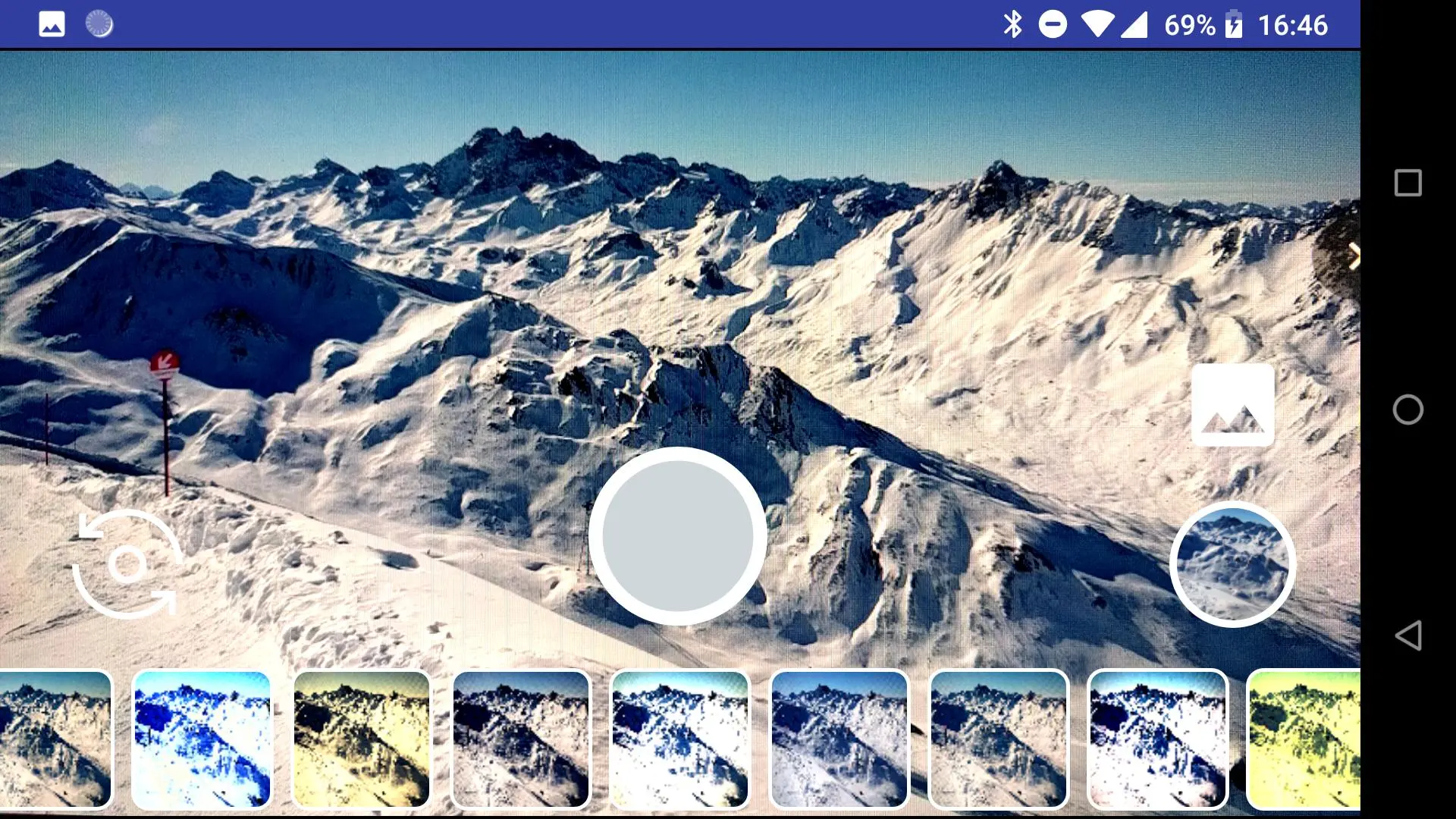
Task: Apply the eighth overexposed white filter thumbnail
Action: point(1157,739)
